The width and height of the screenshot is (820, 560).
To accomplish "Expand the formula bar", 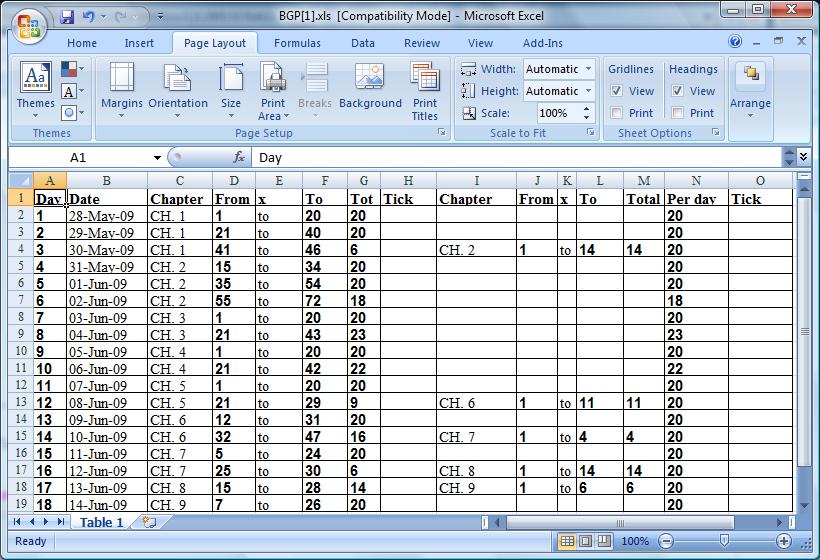I will pyautogui.click(x=803, y=156).
